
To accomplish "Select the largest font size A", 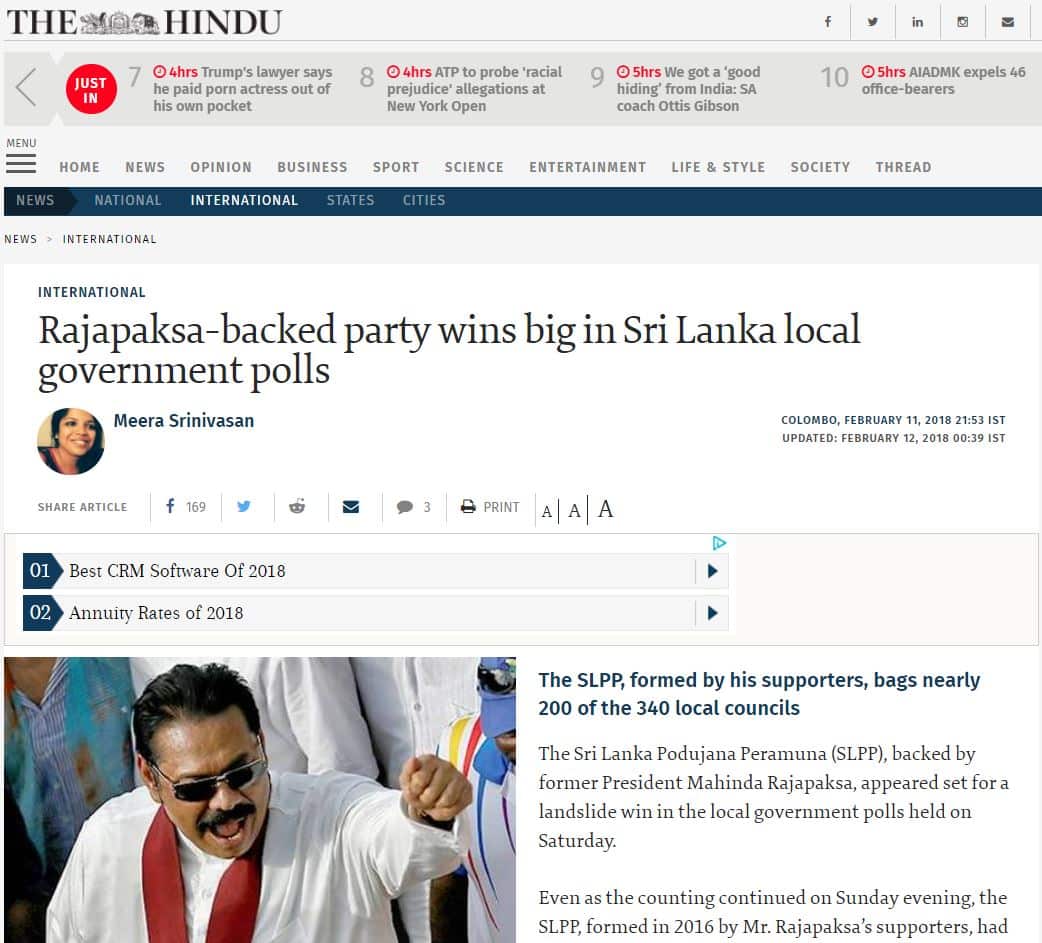I will [x=605, y=509].
